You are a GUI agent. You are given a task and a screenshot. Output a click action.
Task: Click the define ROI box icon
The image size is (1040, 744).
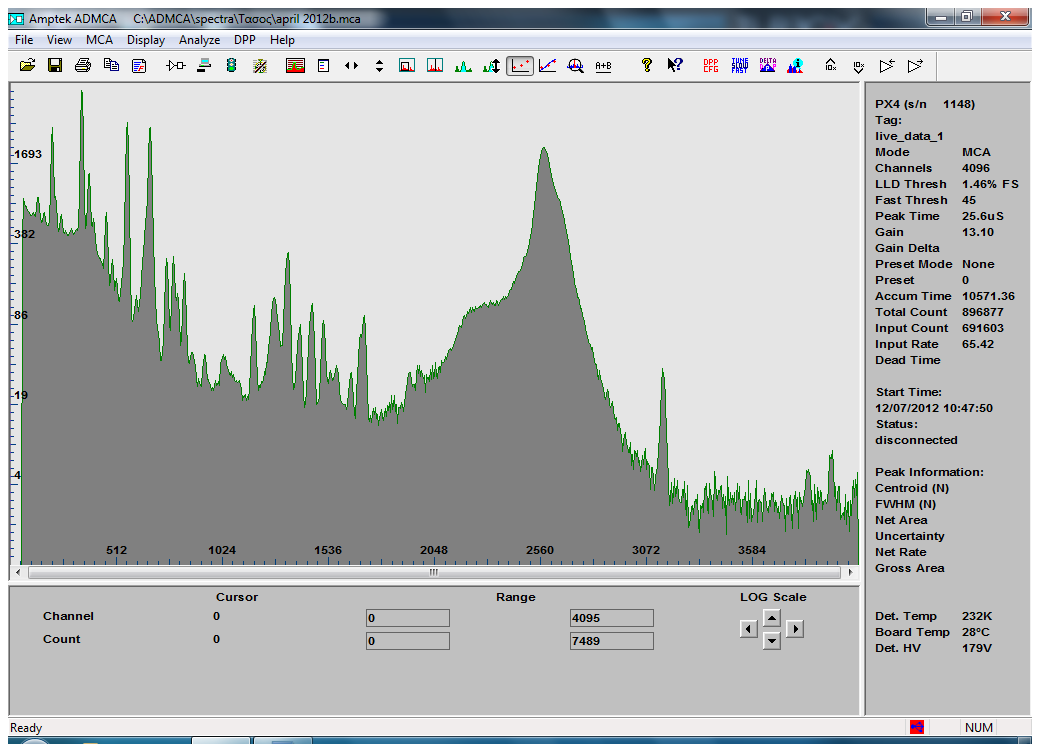point(407,65)
